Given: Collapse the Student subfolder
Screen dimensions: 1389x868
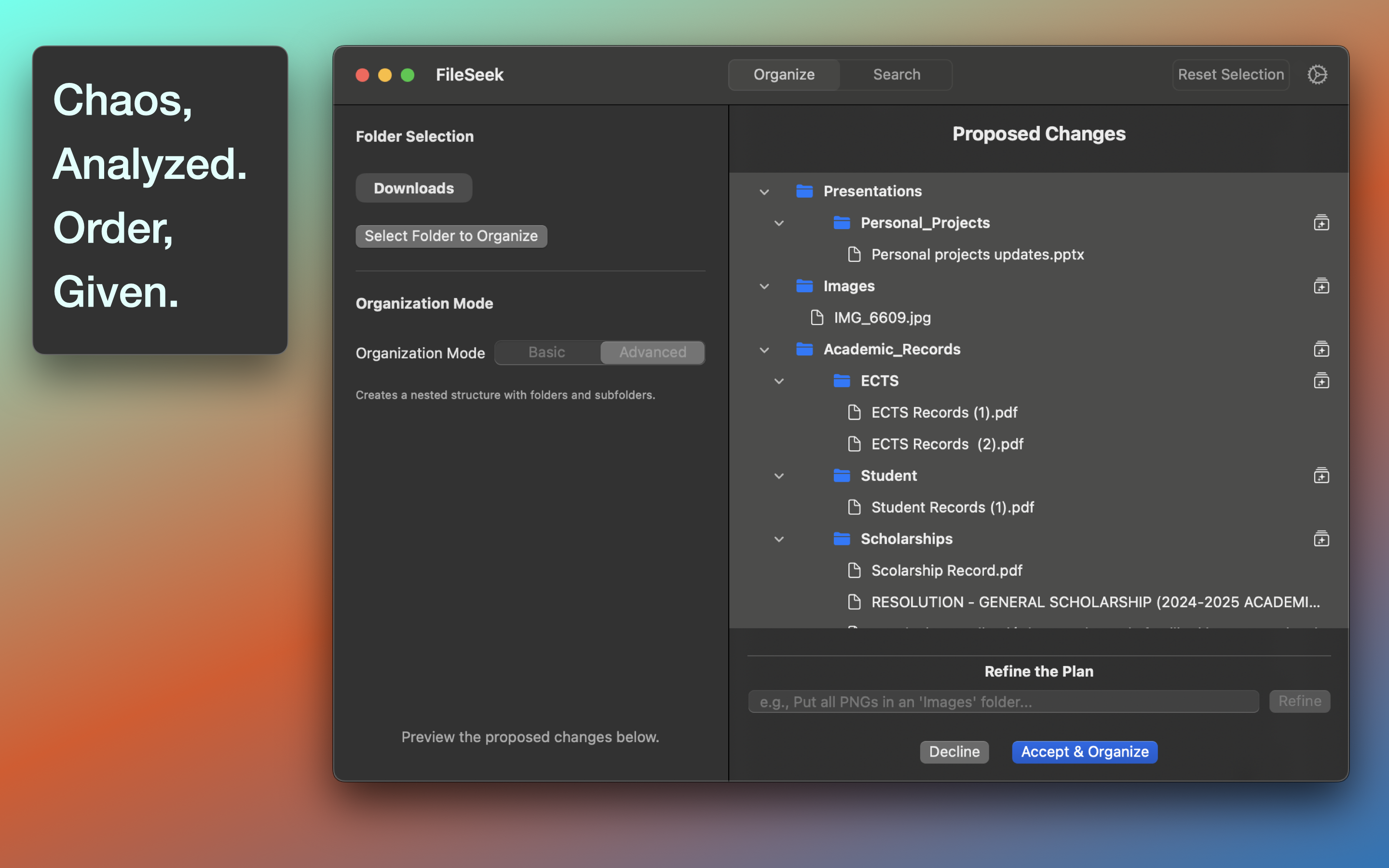Looking at the screenshot, I should pyautogui.click(x=779, y=476).
